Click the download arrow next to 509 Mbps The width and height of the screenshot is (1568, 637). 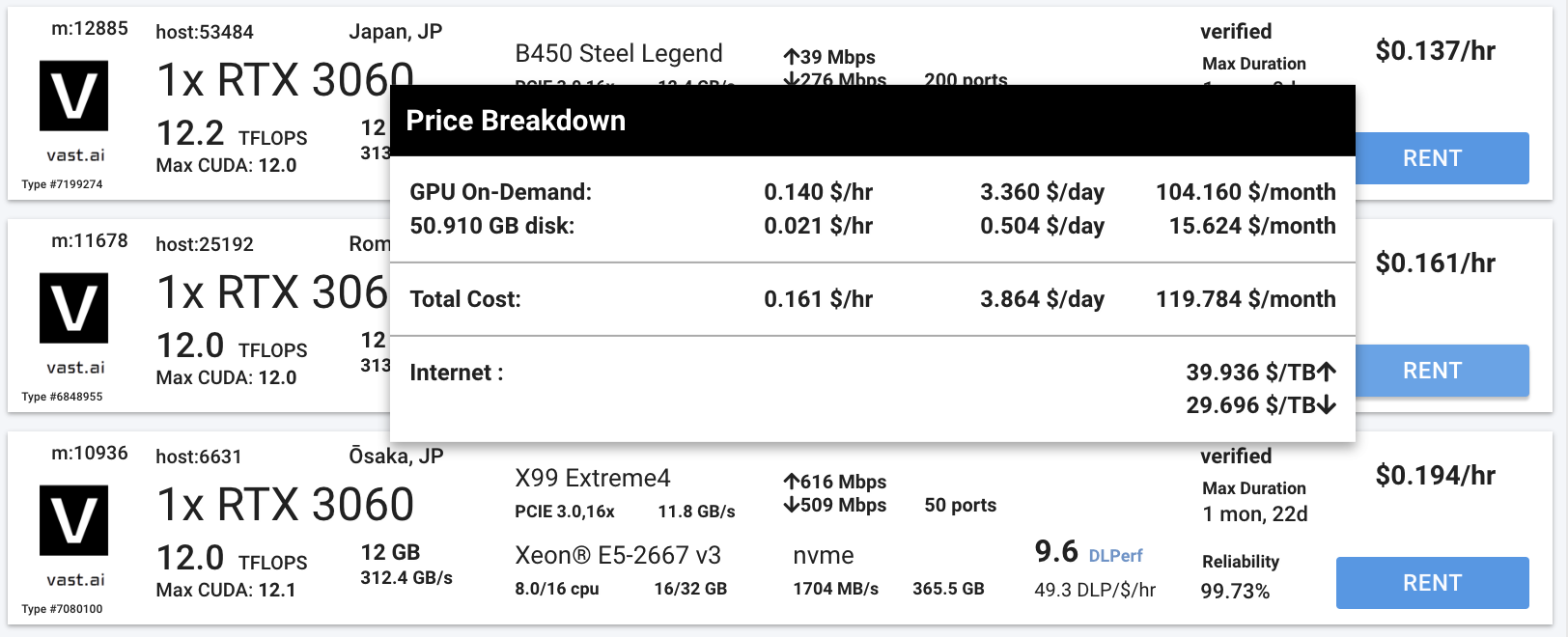click(x=792, y=505)
